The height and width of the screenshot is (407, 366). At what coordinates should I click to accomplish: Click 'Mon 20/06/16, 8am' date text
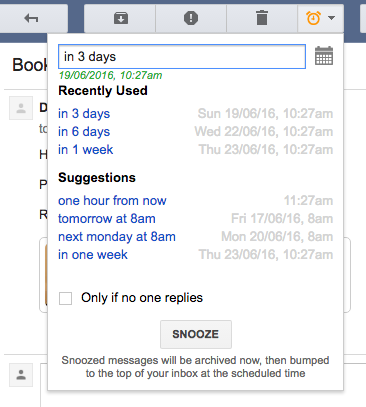point(277,237)
